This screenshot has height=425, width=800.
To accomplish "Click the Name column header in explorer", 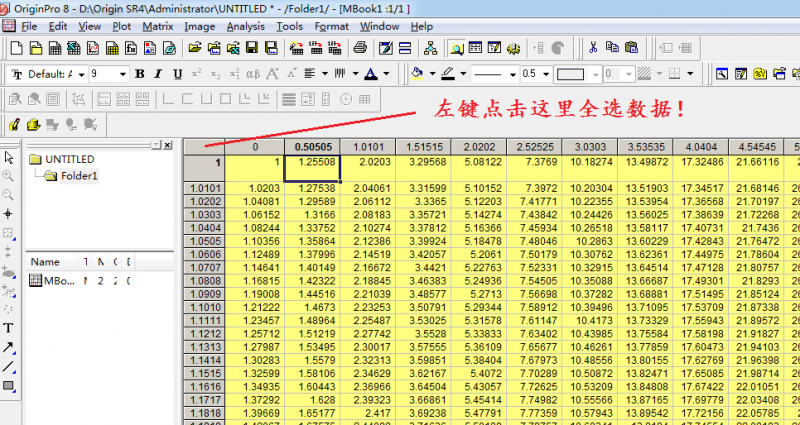I will (45, 262).
